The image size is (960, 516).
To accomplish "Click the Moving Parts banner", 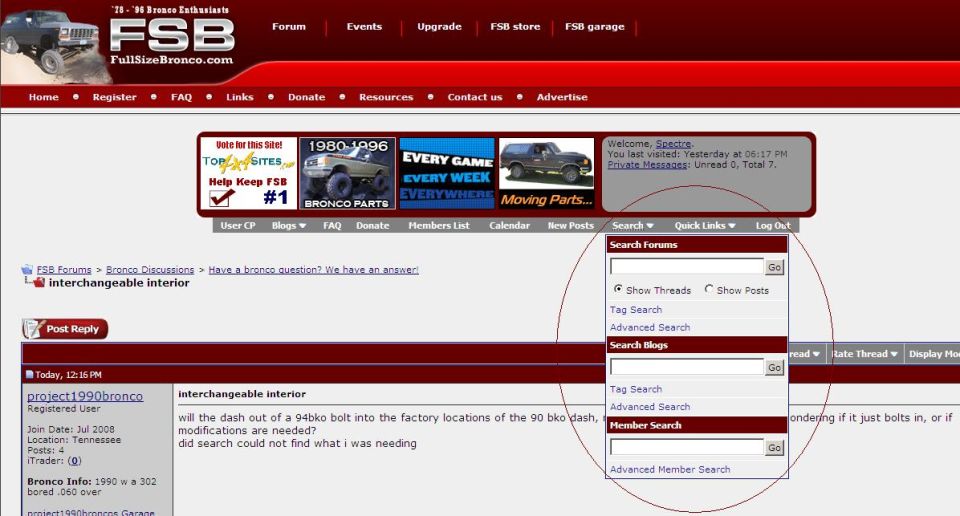I will point(546,173).
